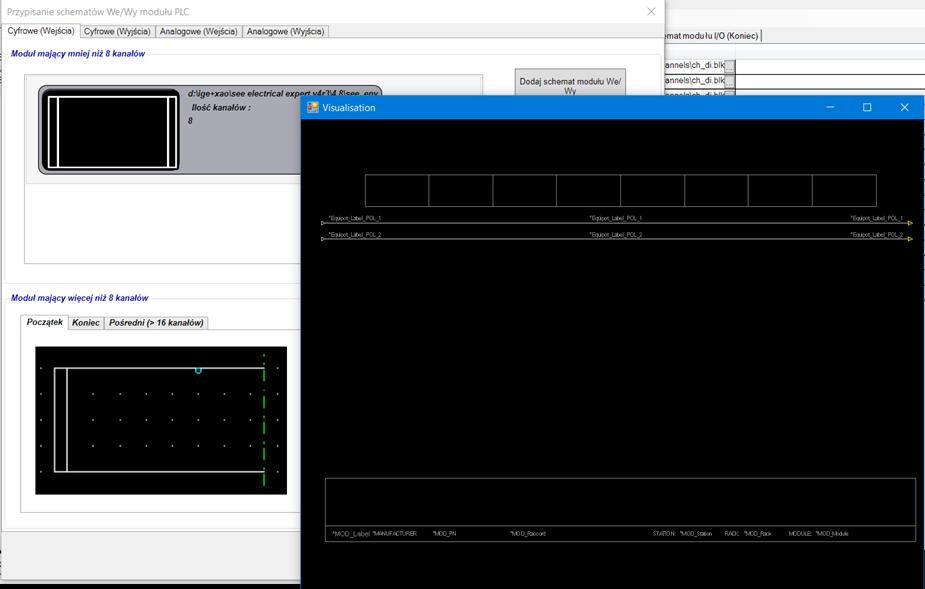925x589 pixels.
Task: Click the STATION: label in Visualisation
Action: coord(664,534)
